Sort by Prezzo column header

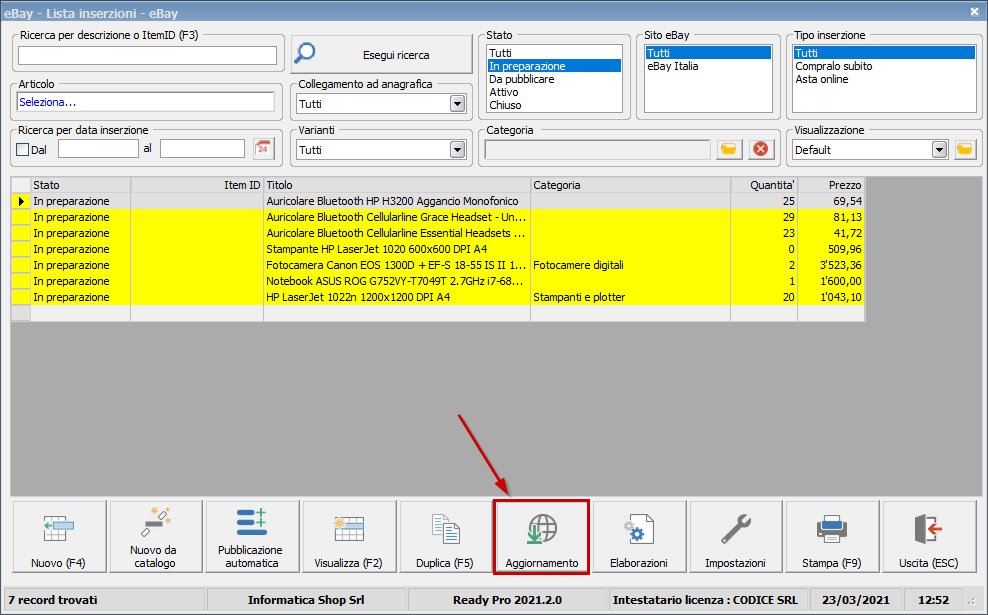(831, 185)
